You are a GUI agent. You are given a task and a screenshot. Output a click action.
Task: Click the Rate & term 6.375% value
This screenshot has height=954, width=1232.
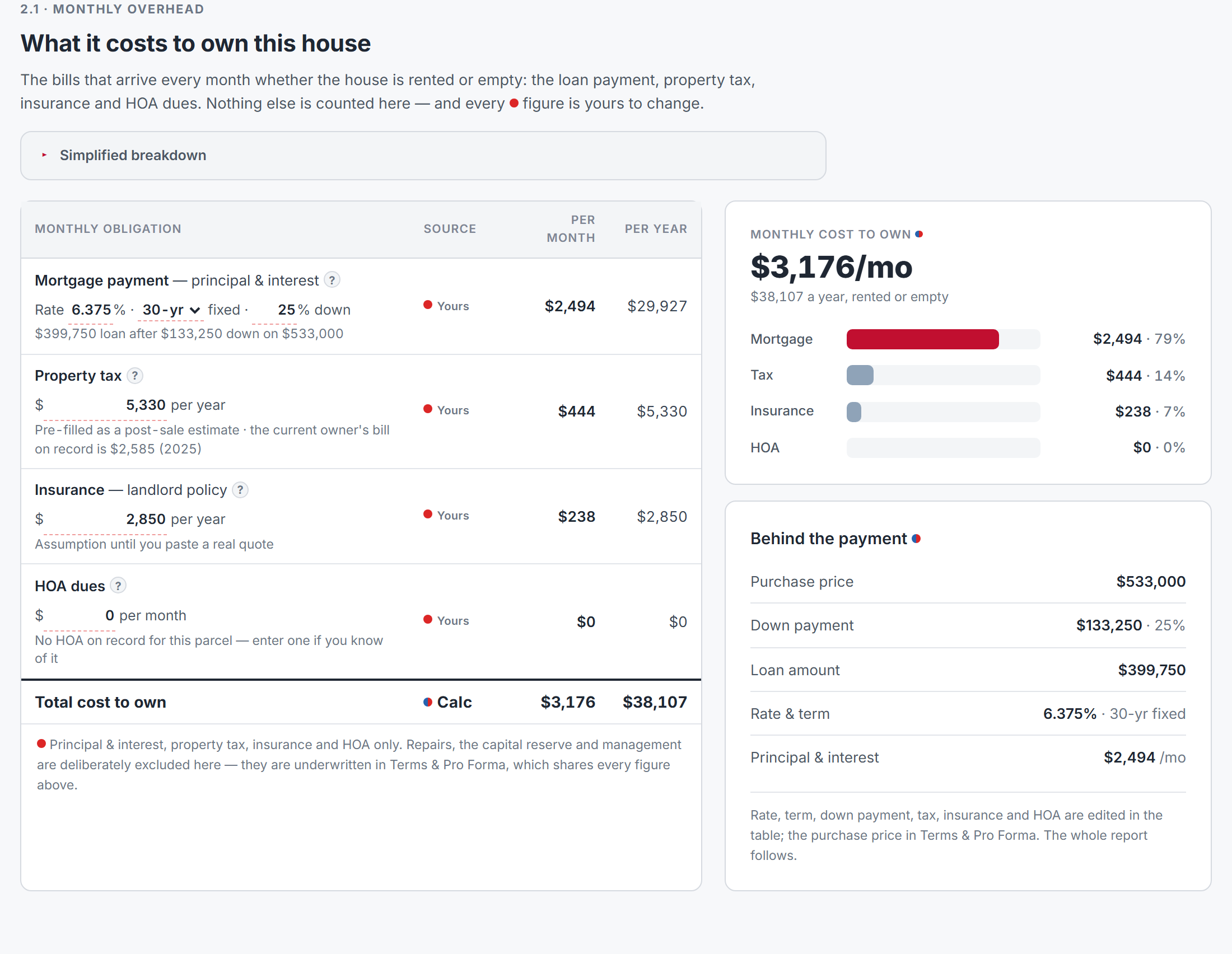pos(1070,714)
